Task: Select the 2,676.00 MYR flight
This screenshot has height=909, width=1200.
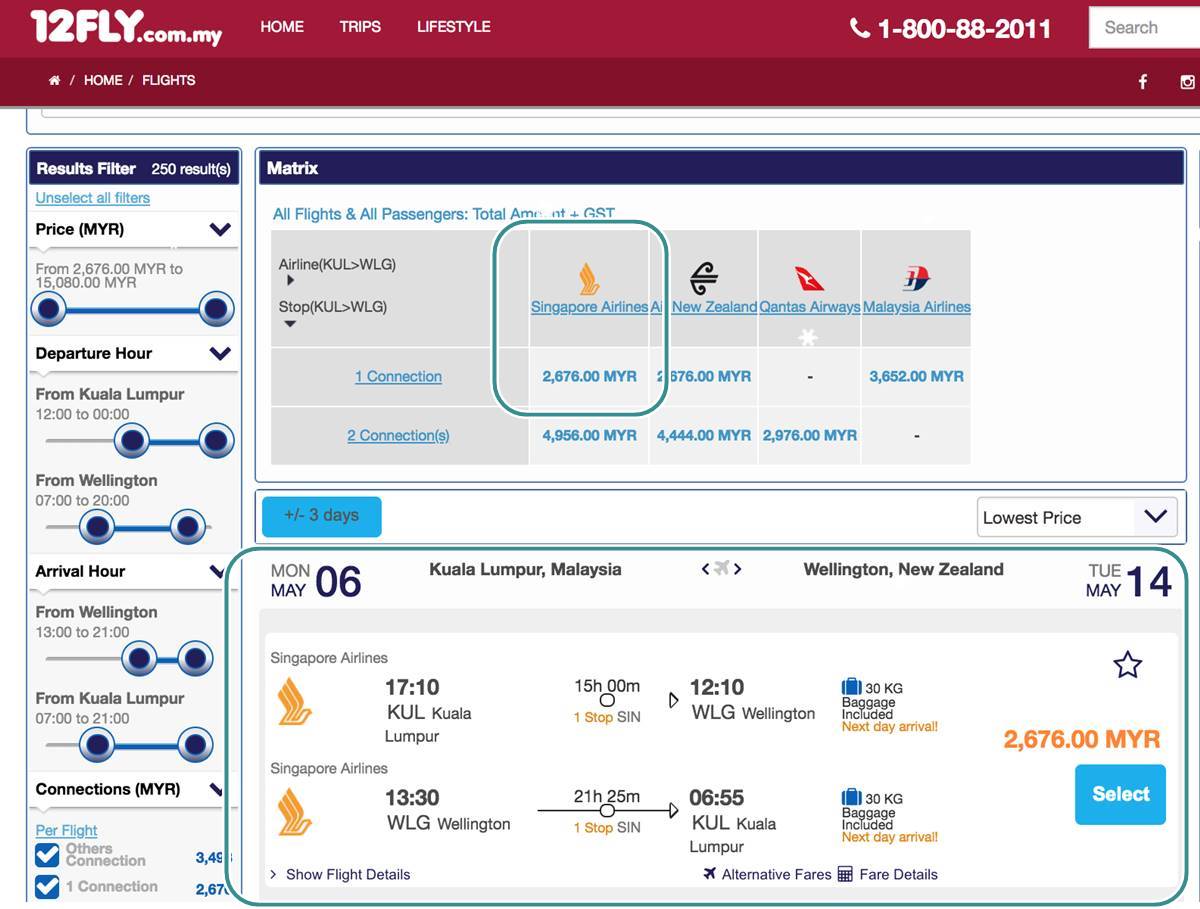Action: click(x=1120, y=794)
